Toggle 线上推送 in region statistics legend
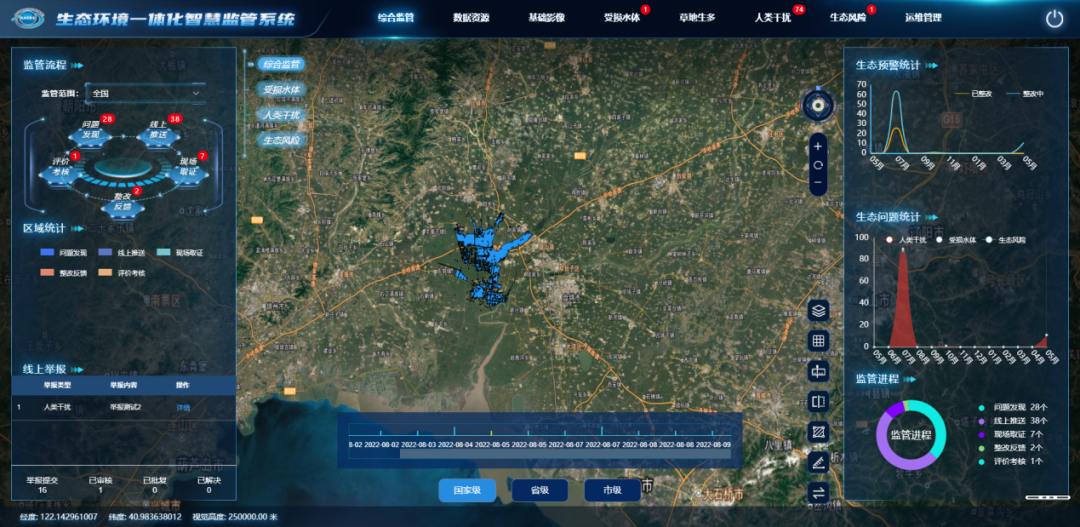This screenshot has width=1080, height=527. click(x=121, y=253)
